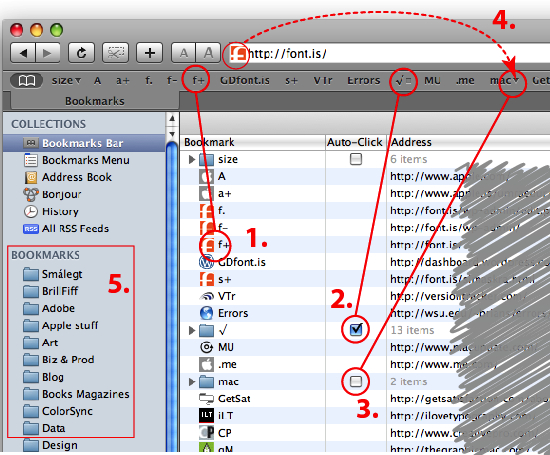Click the smaller text size A button
The width and height of the screenshot is (550, 455).
tap(183, 53)
